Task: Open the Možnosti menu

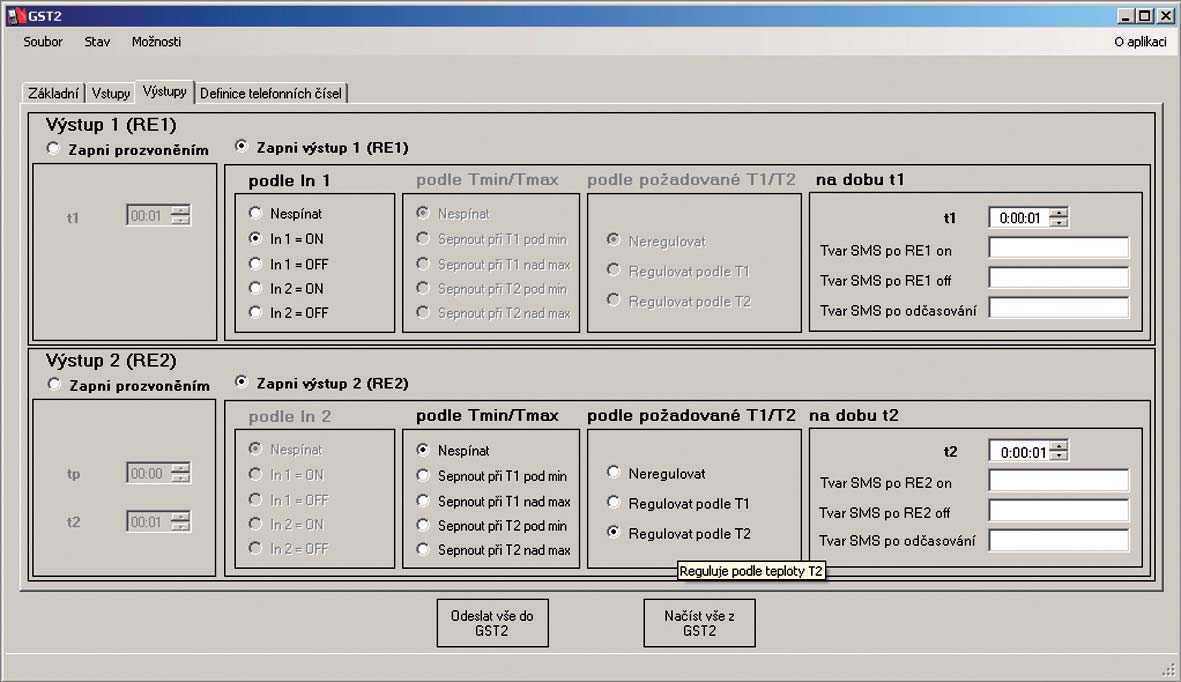Action: pyautogui.click(x=157, y=41)
